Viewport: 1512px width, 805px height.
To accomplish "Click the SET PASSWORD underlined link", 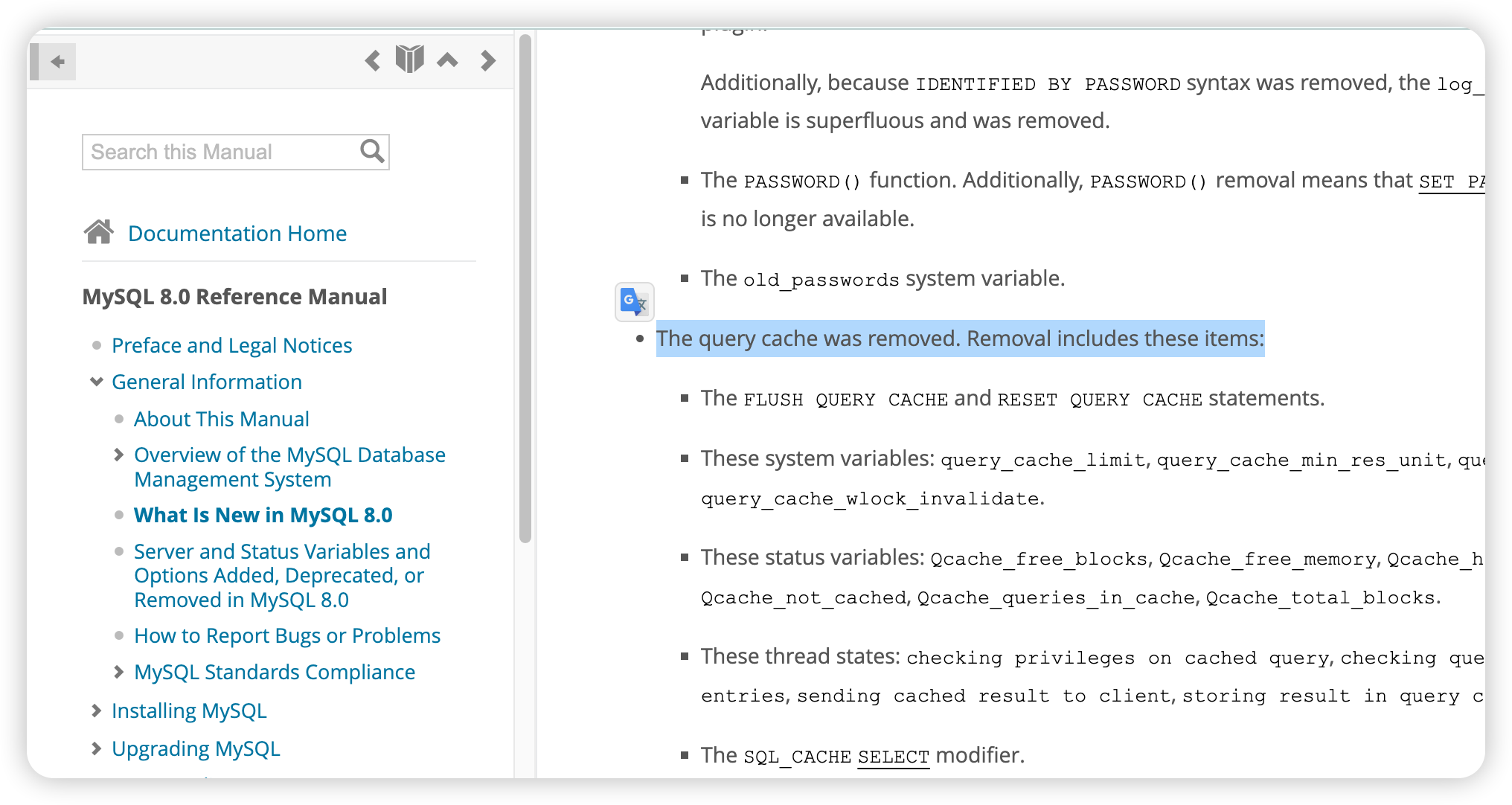I will (1452, 182).
